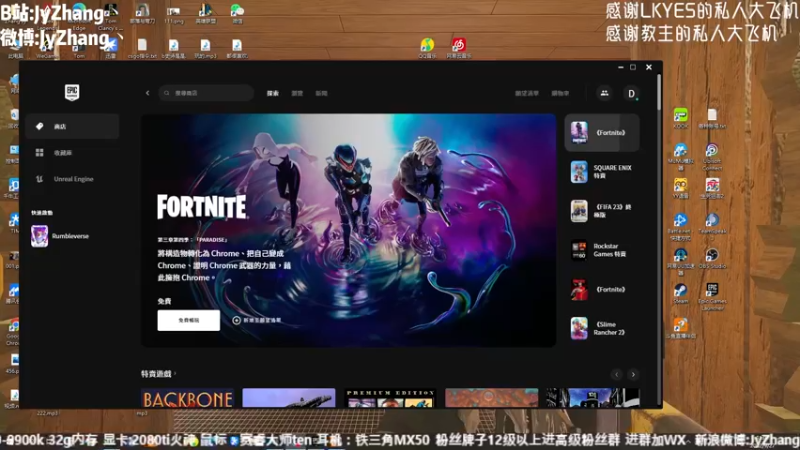800x450 pixels.
Task: Click the launcher's vertical scrollbar
Action: [659, 92]
